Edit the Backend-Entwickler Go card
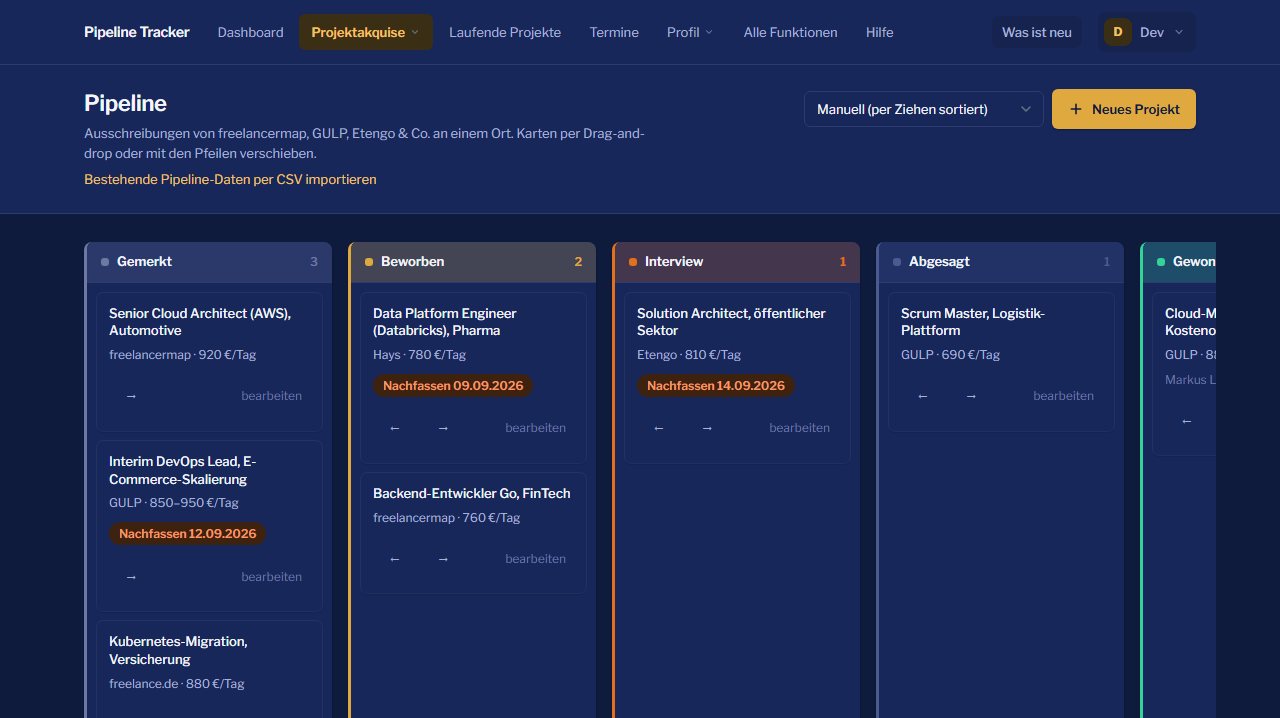The height and width of the screenshot is (718, 1280). (535, 559)
